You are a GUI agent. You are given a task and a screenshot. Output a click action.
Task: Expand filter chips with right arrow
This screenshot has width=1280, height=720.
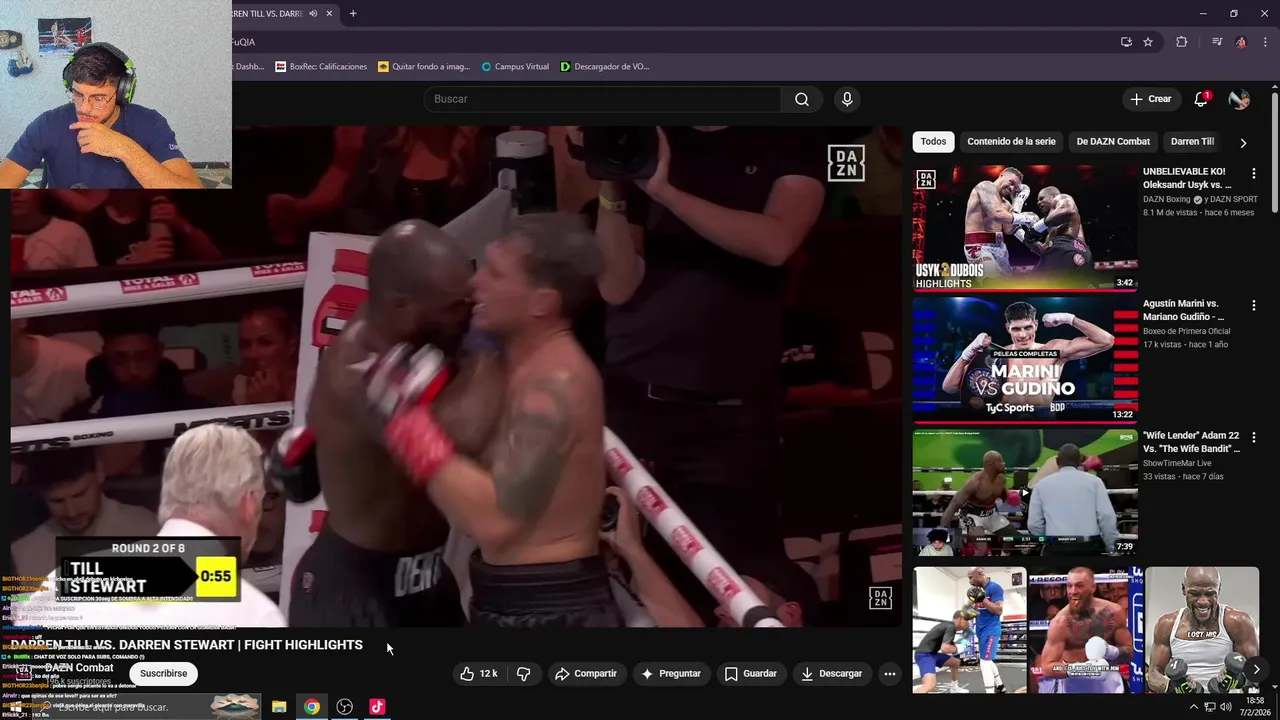[1243, 143]
